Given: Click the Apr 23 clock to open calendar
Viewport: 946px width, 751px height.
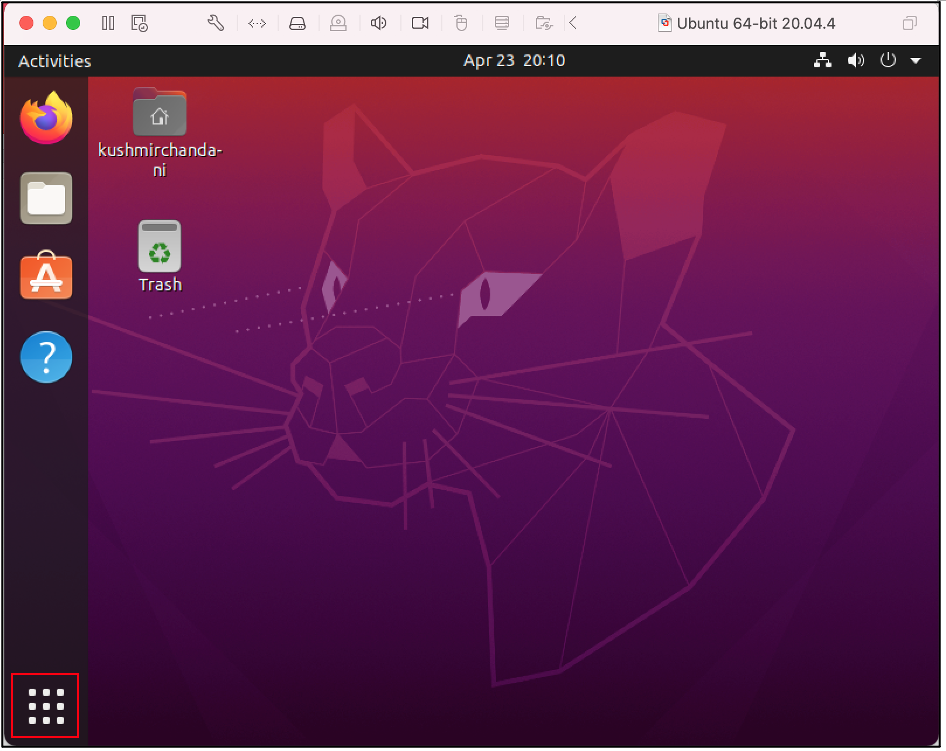Looking at the screenshot, I should point(513,60).
